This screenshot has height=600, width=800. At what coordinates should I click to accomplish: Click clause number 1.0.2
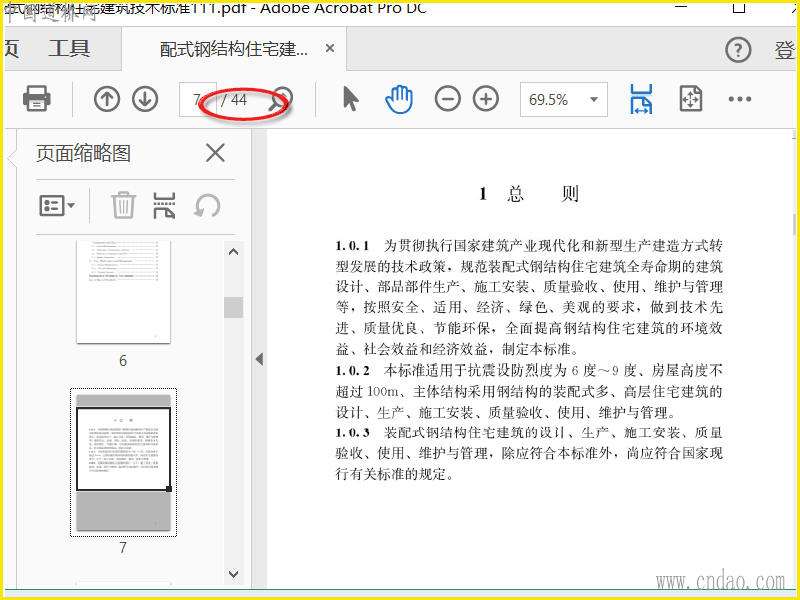(352, 370)
